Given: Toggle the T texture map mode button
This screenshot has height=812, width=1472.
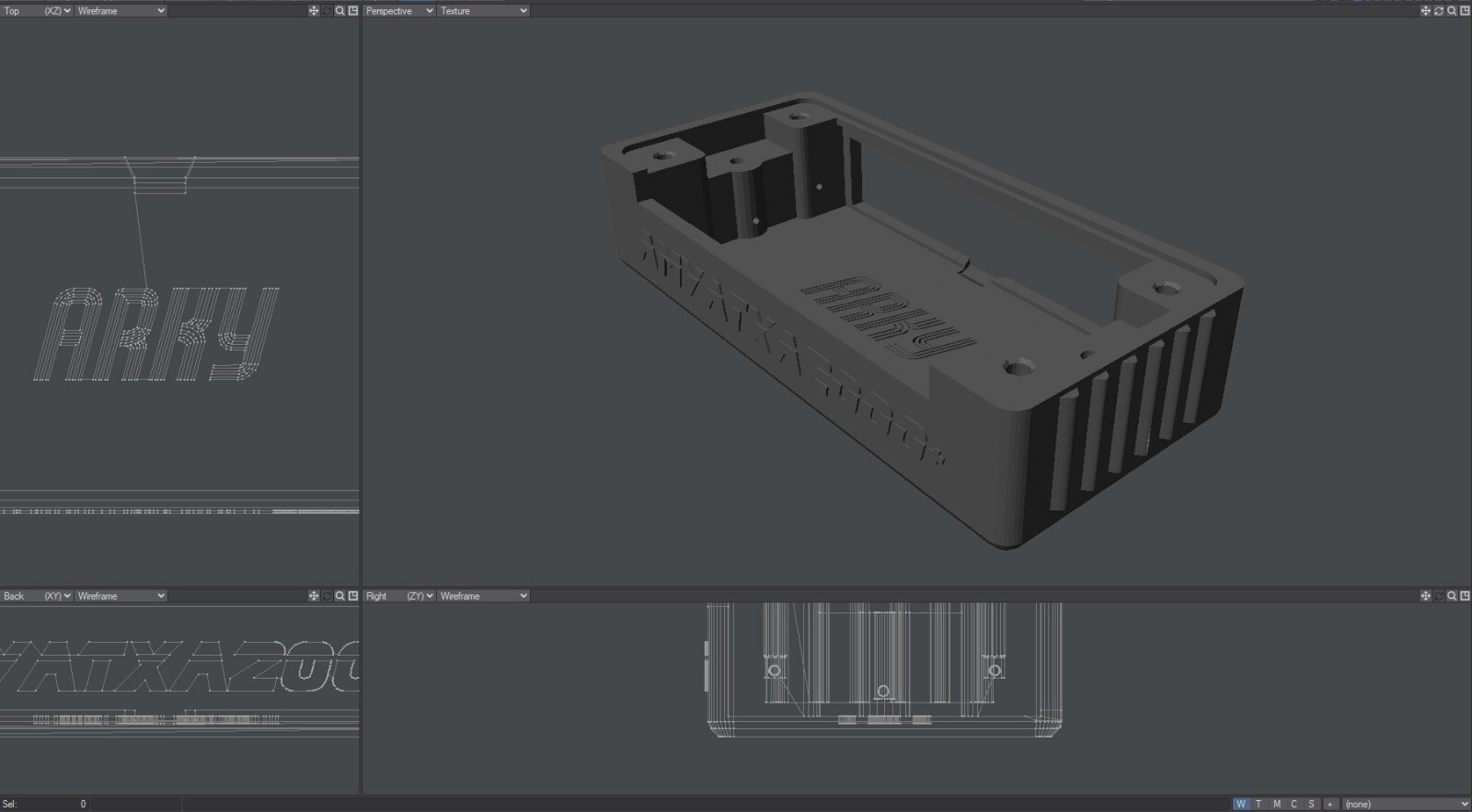Looking at the screenshot, I should coord(1259,804).
